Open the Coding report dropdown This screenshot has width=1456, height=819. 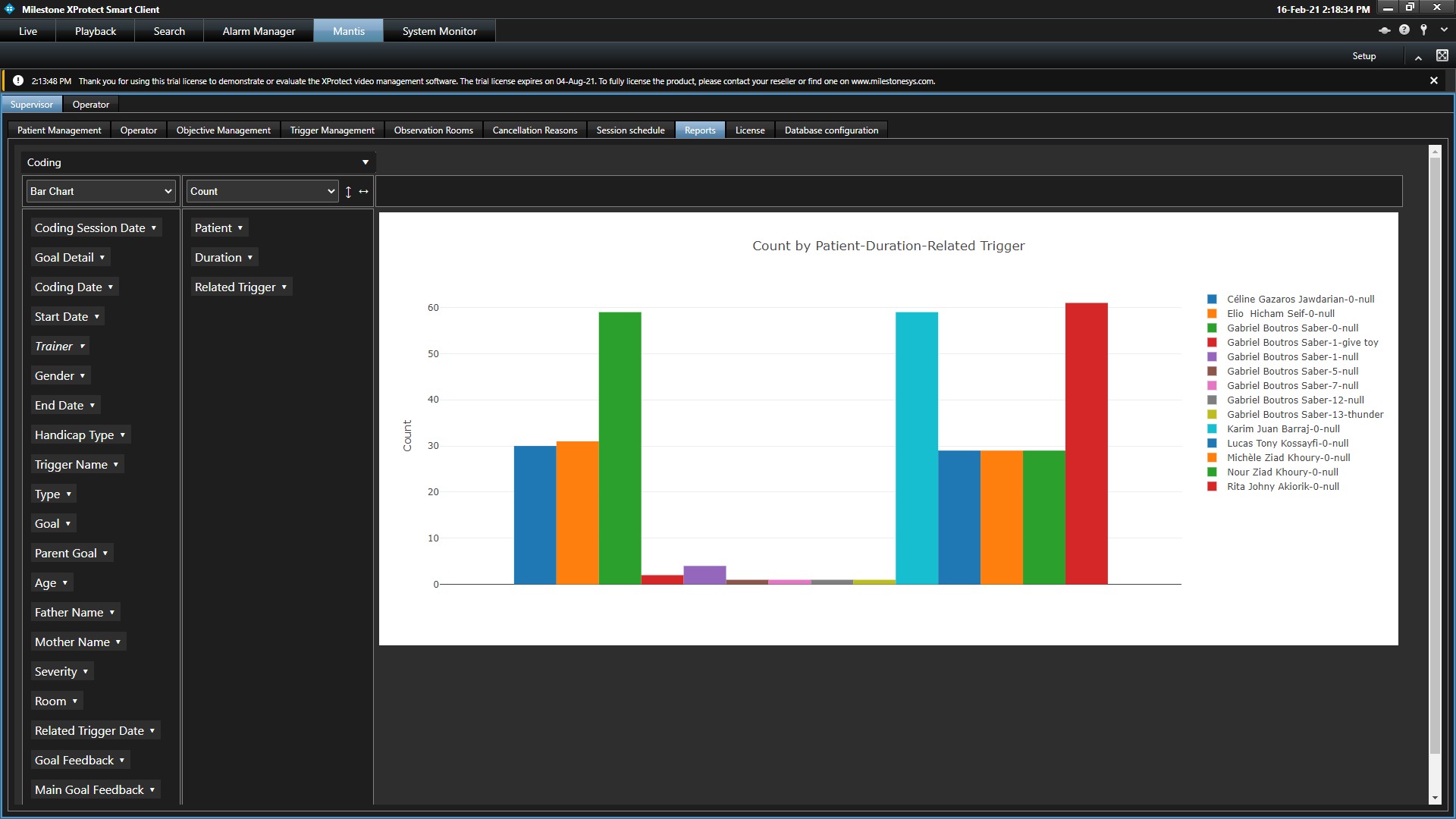[198, 162]
